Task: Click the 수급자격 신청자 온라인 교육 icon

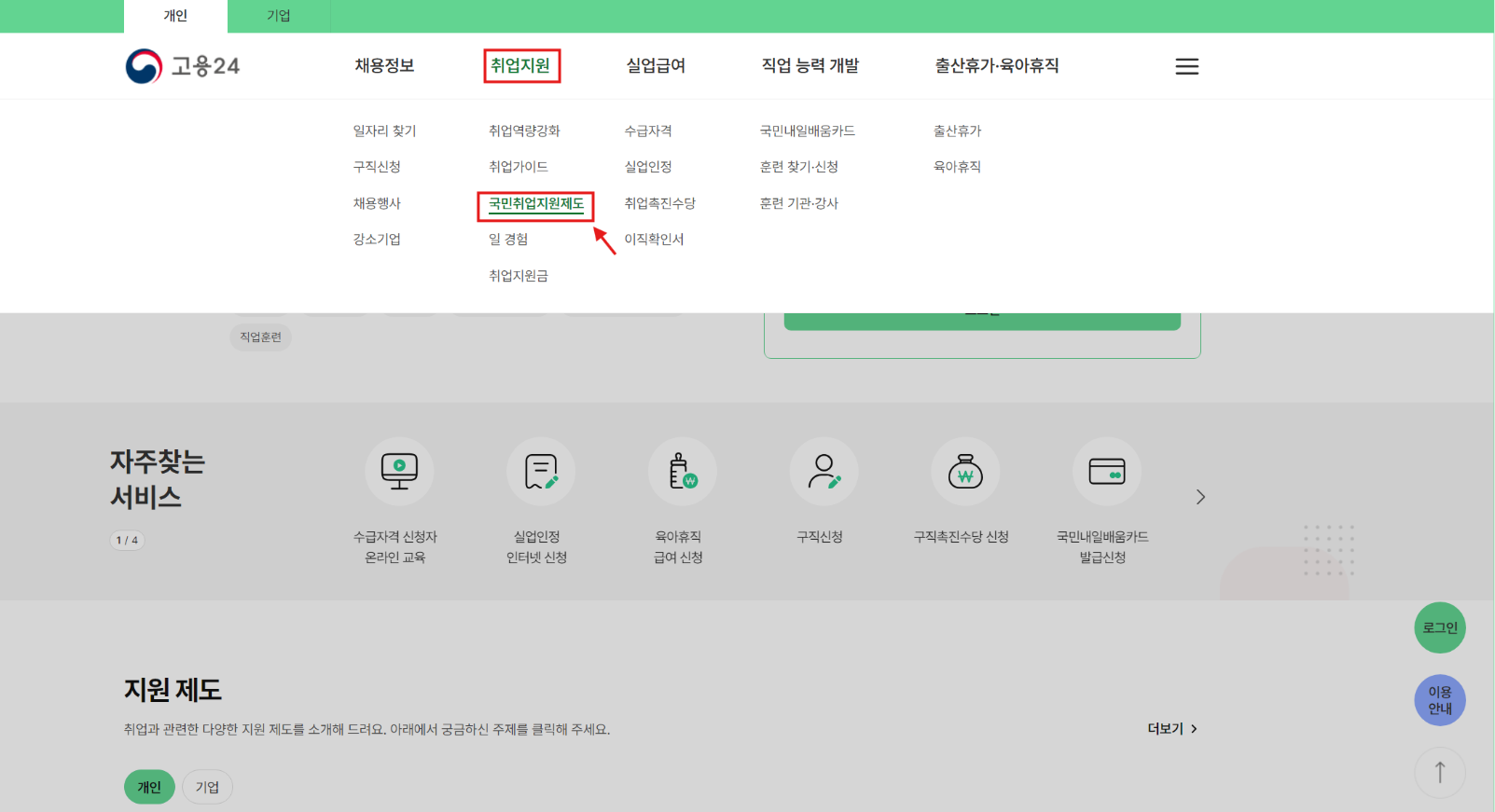Action: 399,471
